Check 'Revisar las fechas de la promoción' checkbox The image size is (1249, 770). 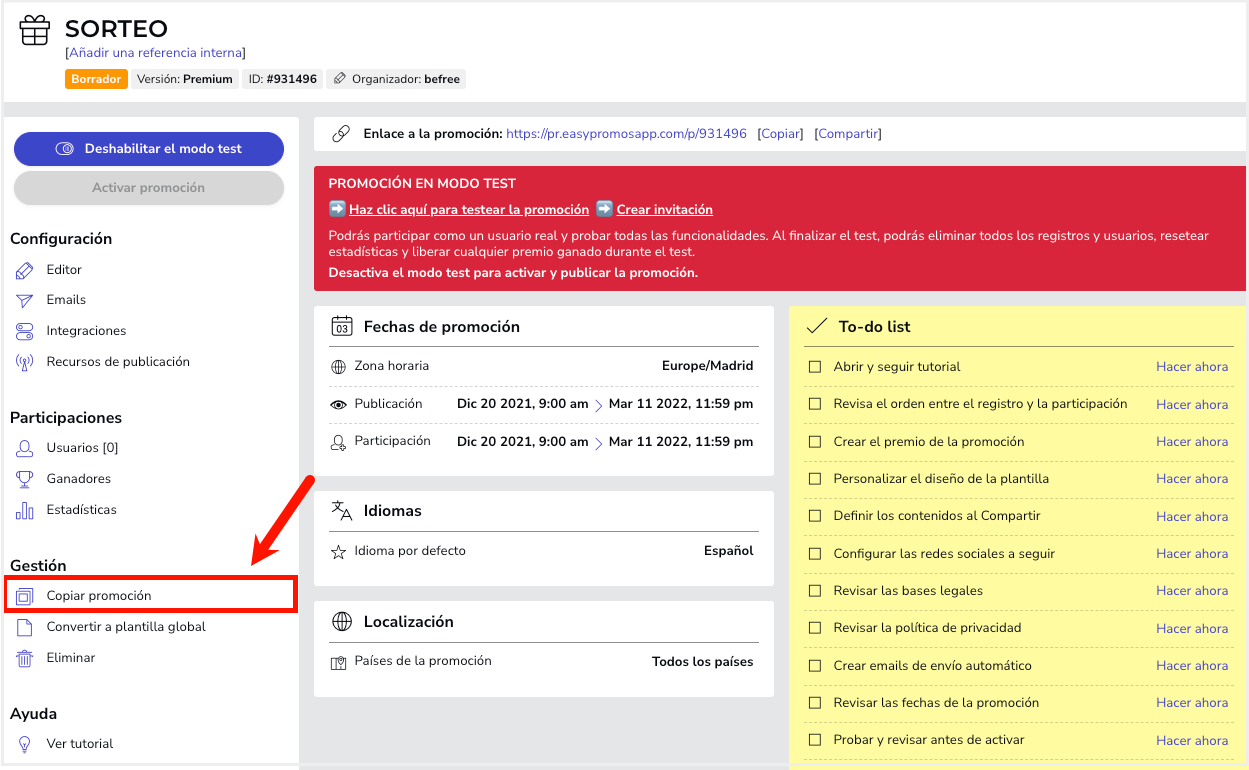pos(815,703)
